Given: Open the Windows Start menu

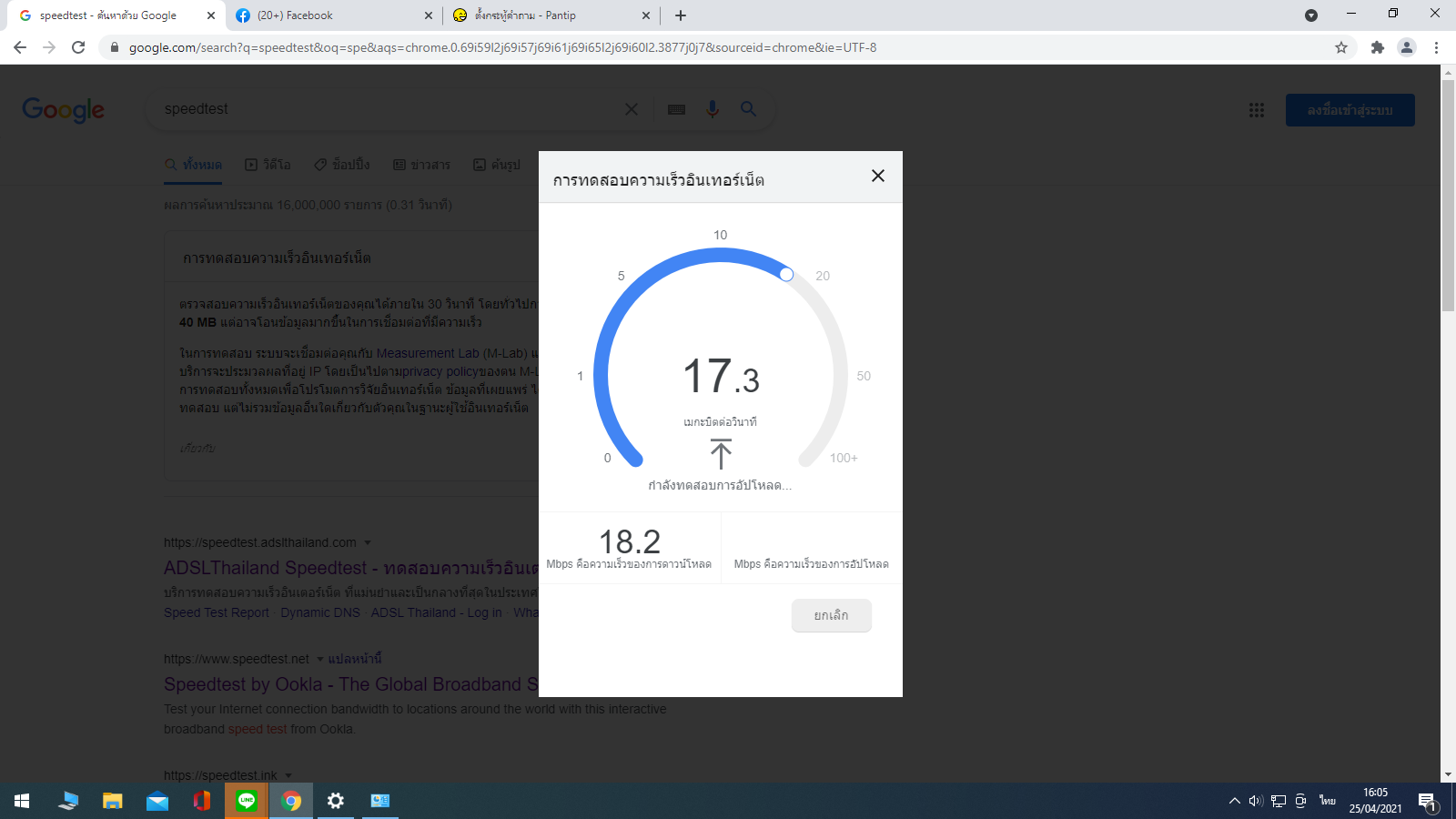Looking at the screenshot, I should (x=22, y=801).
